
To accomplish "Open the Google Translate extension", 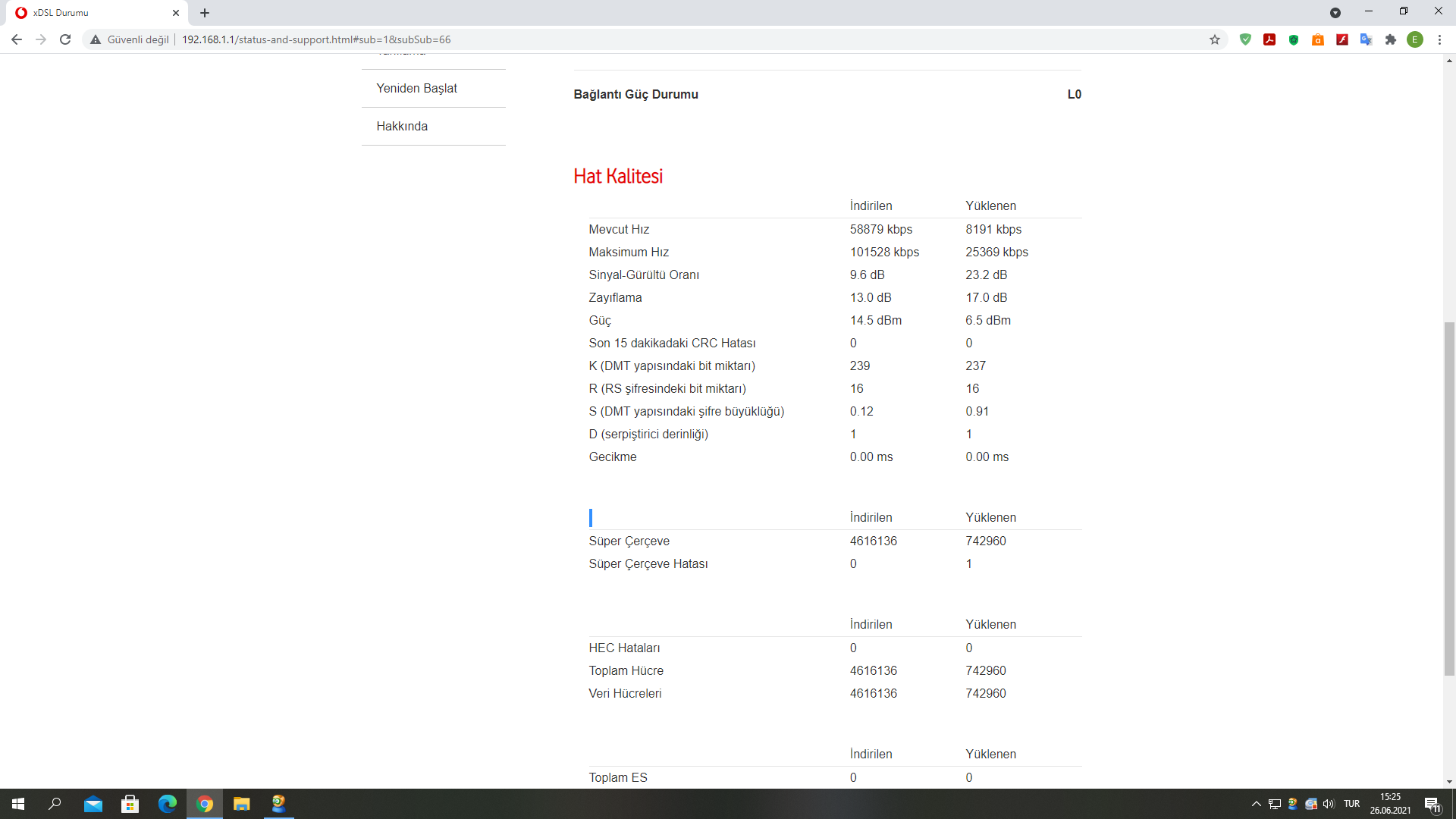I will (1367, 39).
